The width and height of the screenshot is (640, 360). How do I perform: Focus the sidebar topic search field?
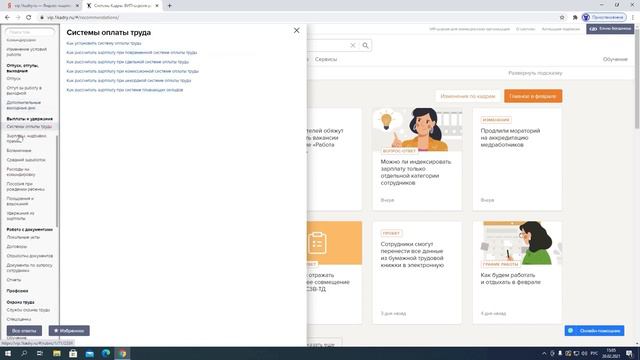pyautogui.click(x=29, y=32)
